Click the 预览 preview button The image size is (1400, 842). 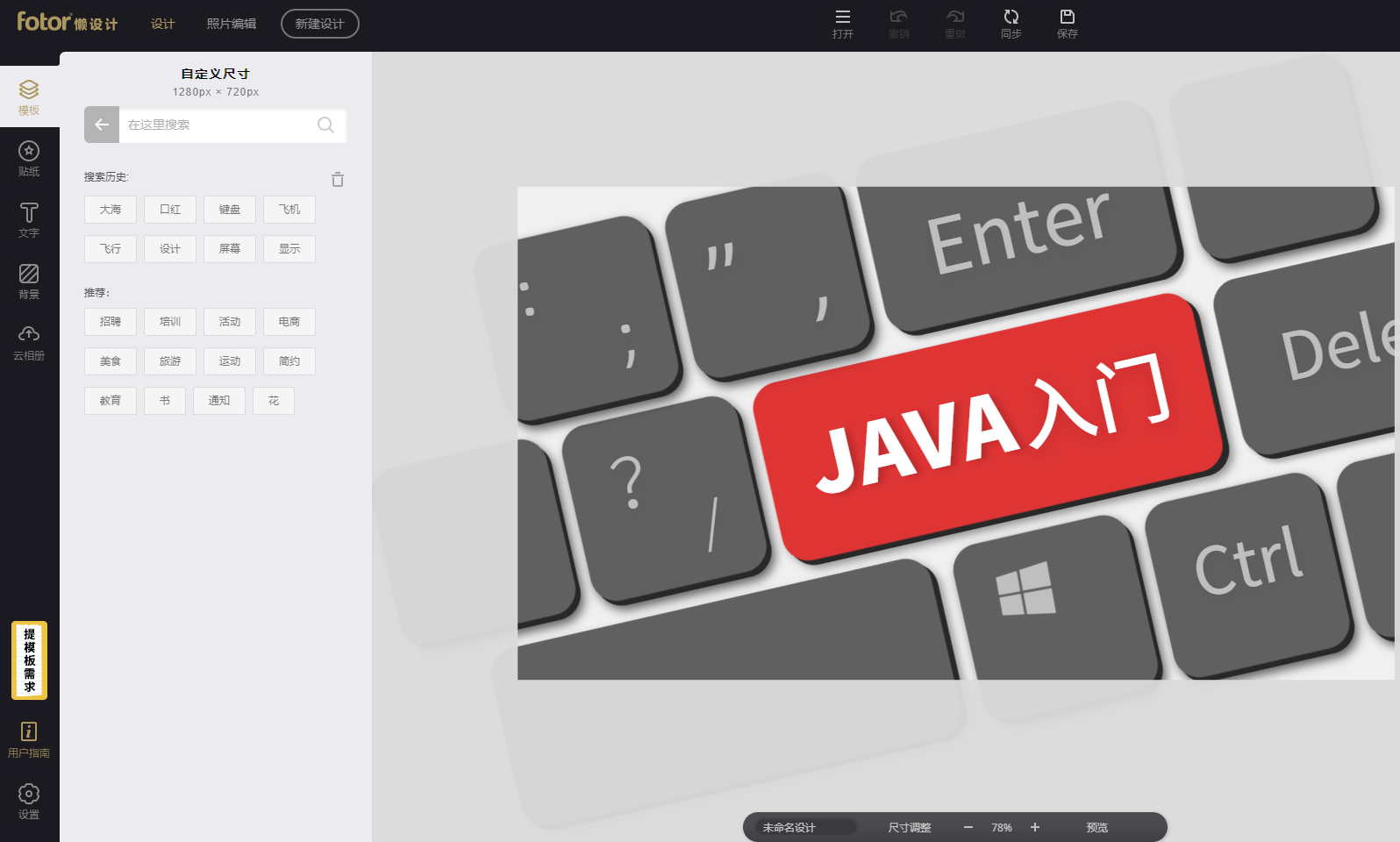(1097, 828)
